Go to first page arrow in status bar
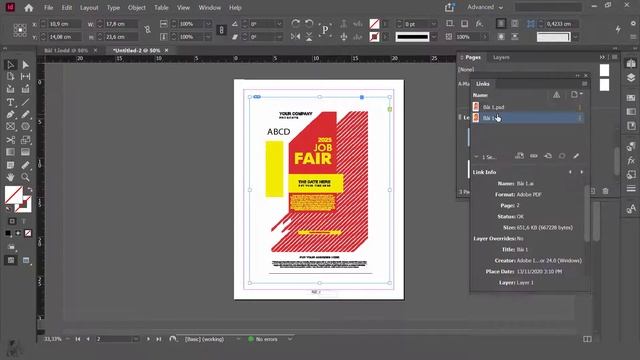The image size is (640, 360). 78,339
